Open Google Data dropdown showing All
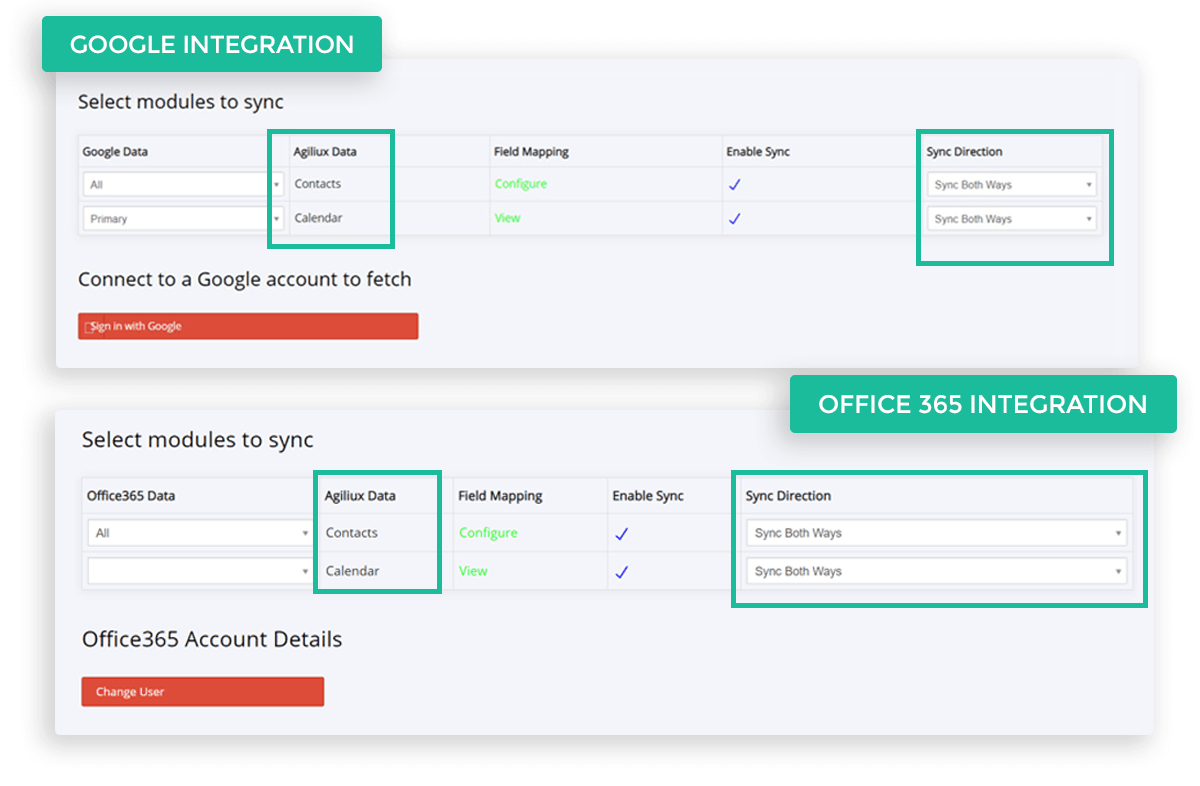1200x786 pixels. pyautogui.click(x=183, y=185)
